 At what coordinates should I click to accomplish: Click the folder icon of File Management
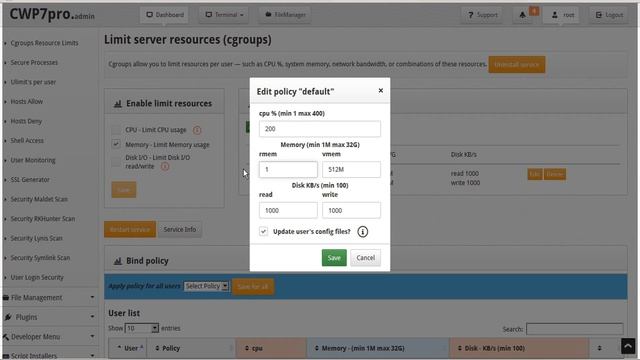[6, 298]
